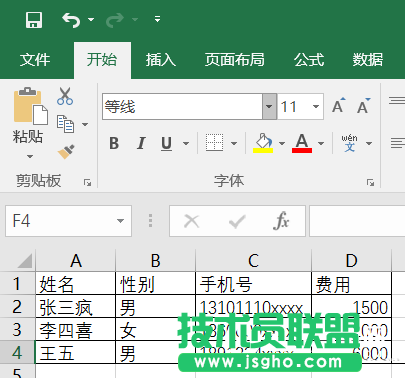
Task: Decrease font size with the smaller A
Action: pyautogui.click(x=363, y=106)
